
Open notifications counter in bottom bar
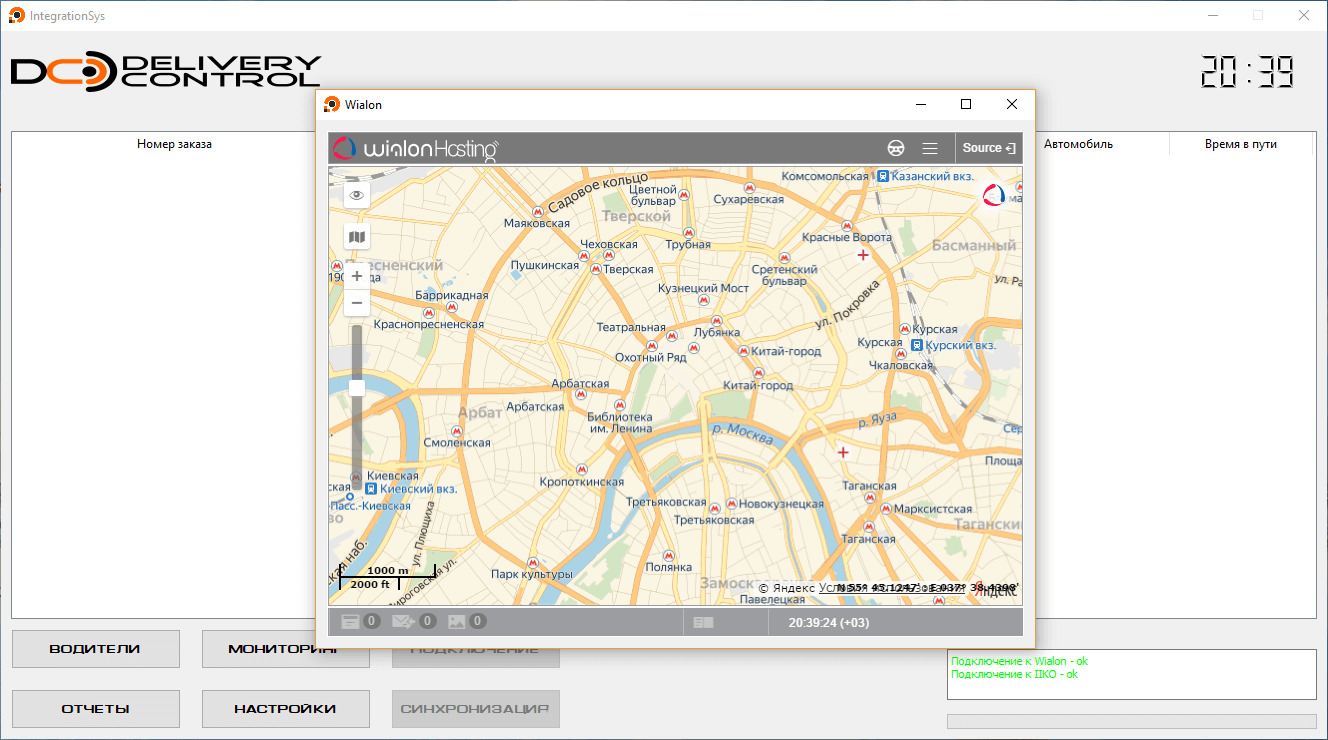coord(360,622)
